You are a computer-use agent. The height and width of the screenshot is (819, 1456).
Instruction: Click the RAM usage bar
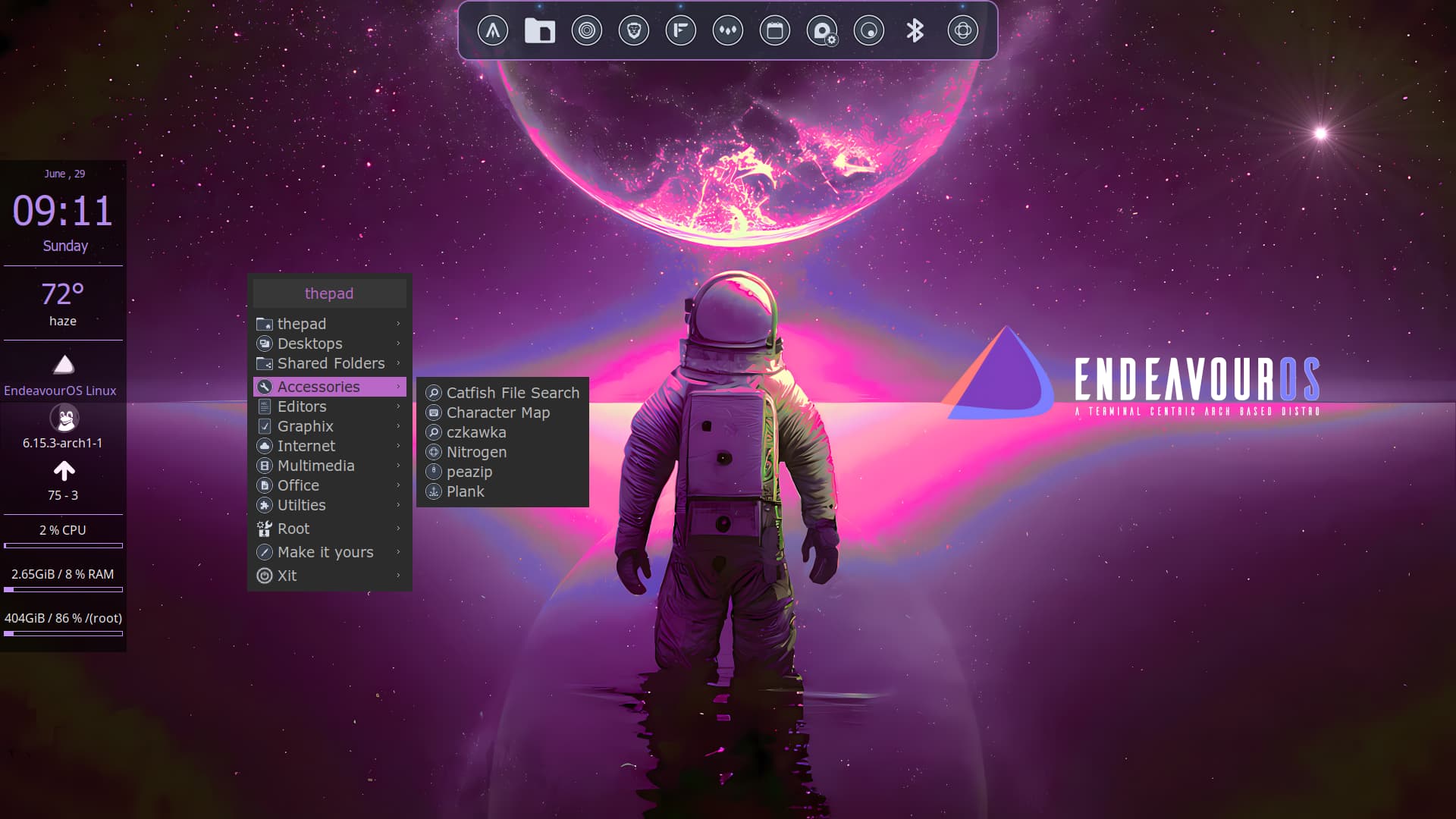63,589
